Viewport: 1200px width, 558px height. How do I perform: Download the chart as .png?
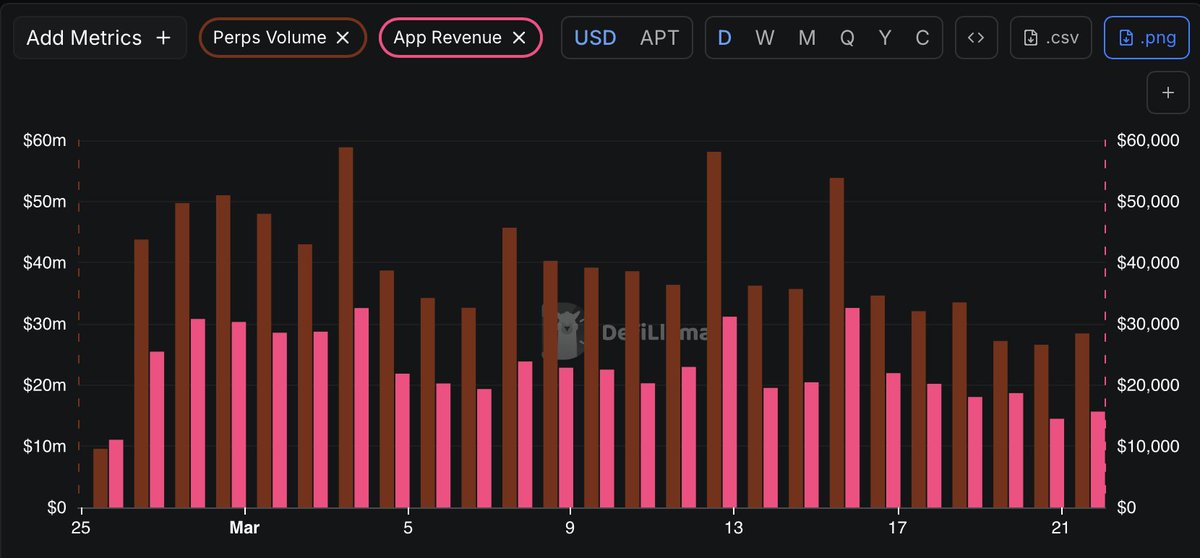(1147, 38)
